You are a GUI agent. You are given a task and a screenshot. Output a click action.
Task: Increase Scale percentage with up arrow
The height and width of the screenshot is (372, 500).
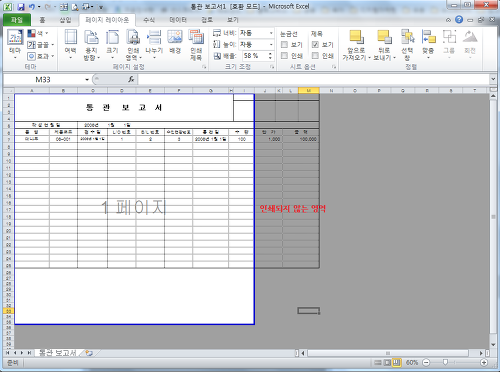[x=270, y=53]
